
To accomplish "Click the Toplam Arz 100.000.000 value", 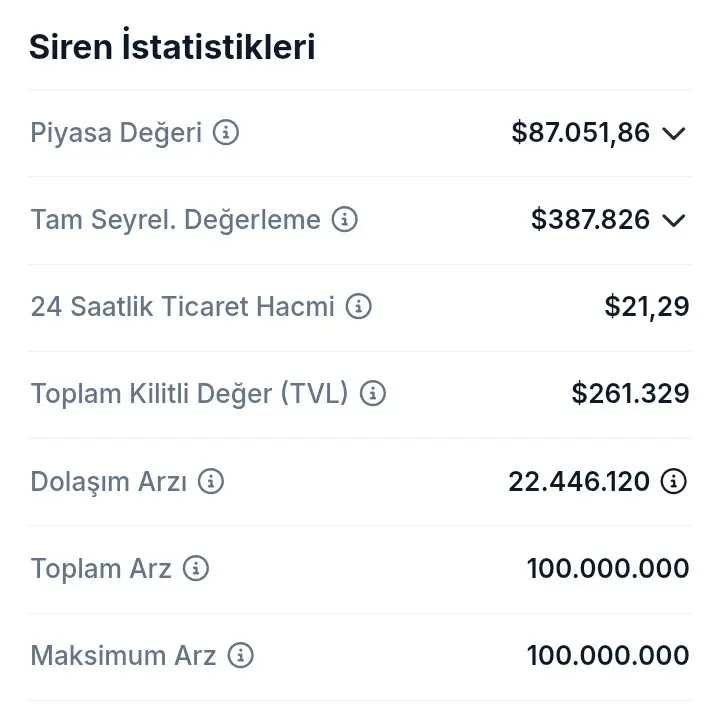I will click(608, 568).
